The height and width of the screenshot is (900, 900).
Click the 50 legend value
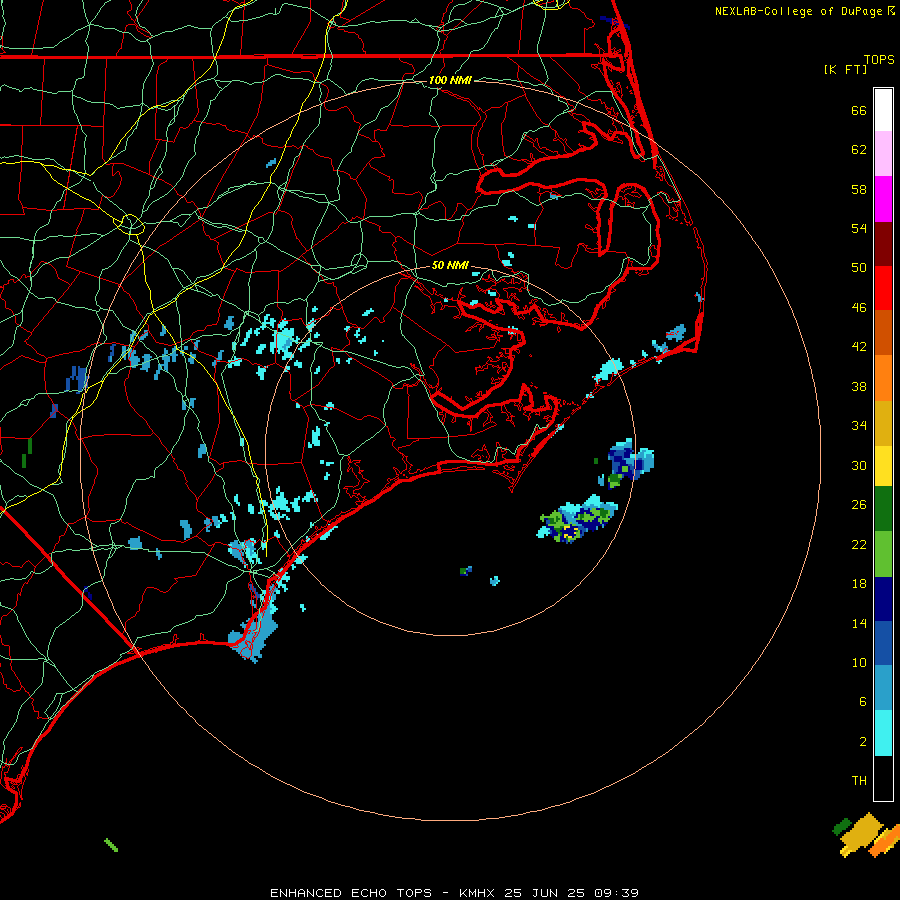(859, 268)
